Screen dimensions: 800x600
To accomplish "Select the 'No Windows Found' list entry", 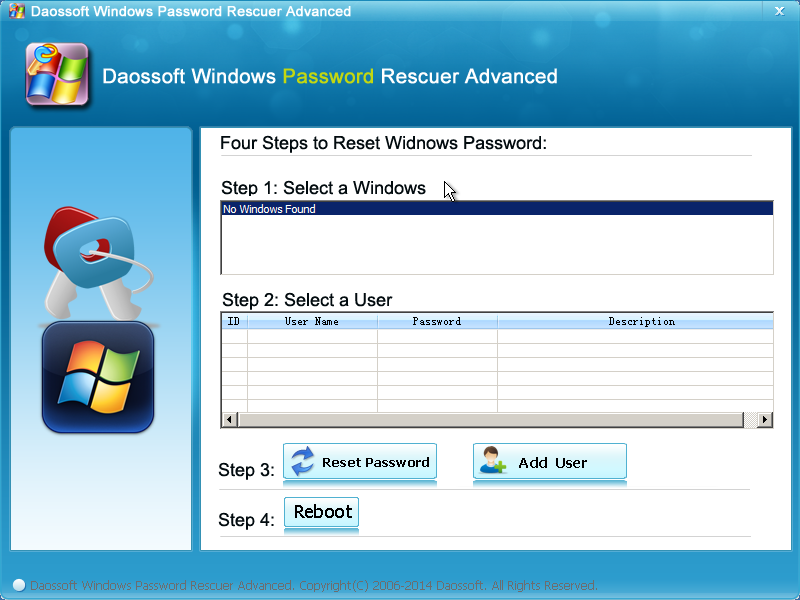I will tap(497, 209).
